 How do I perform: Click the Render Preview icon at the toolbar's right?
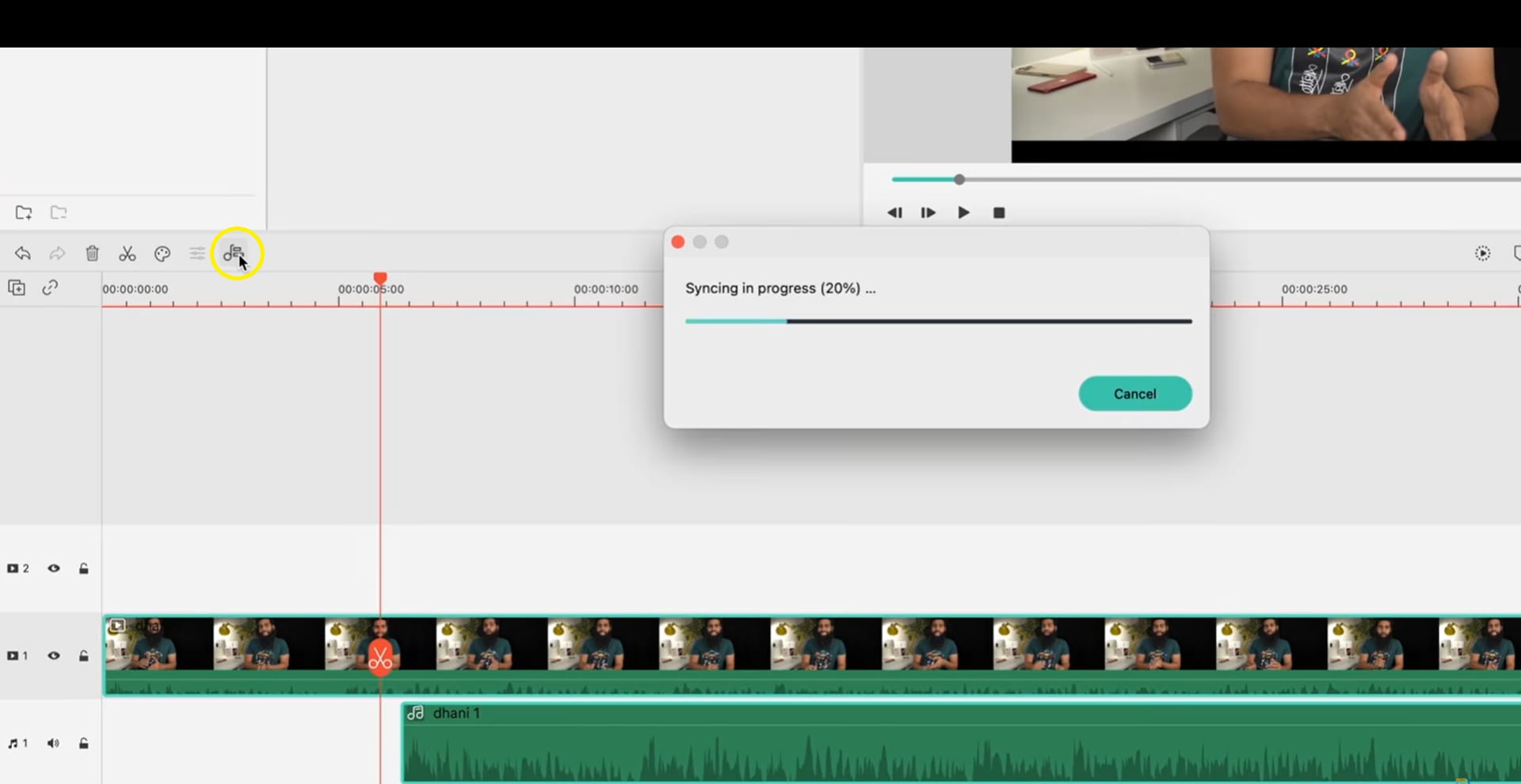[x=1483, y=253]
